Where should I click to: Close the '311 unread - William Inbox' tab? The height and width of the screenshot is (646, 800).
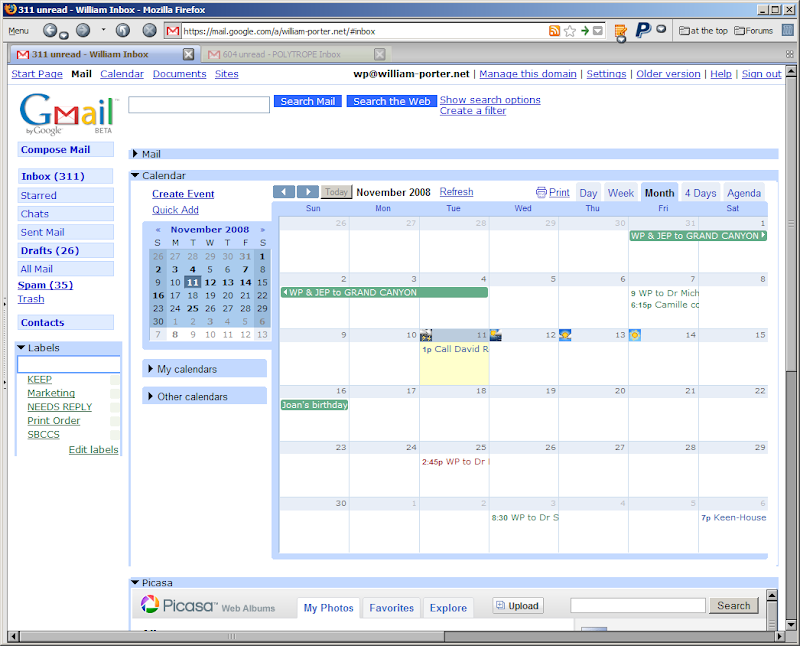188,54
